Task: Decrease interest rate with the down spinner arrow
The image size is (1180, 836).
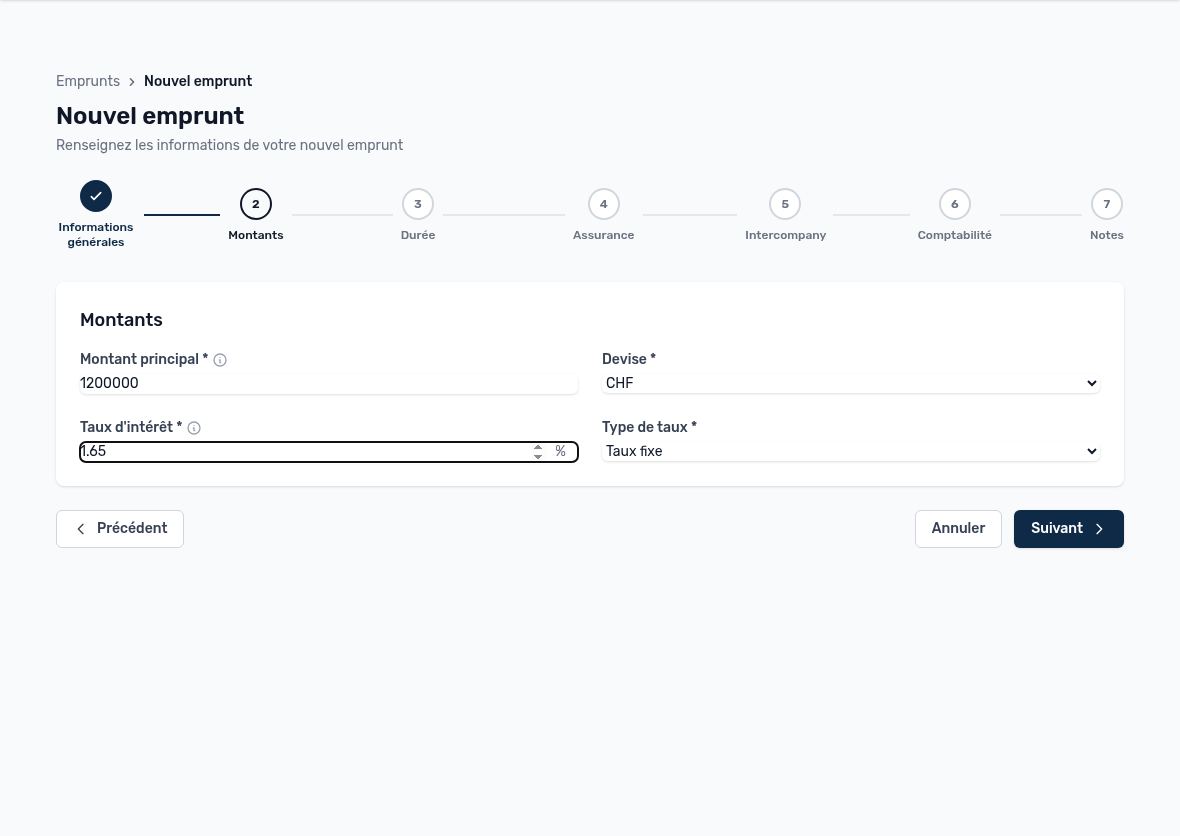Action: (537, 456)
